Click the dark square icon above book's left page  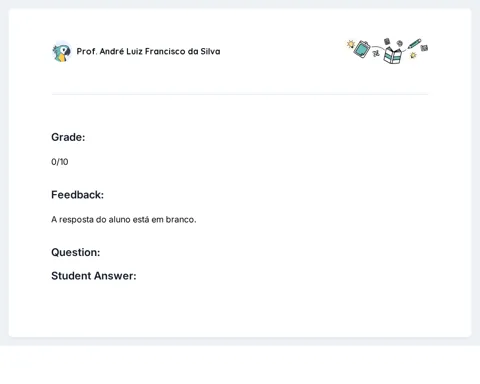tap(387, 41)
